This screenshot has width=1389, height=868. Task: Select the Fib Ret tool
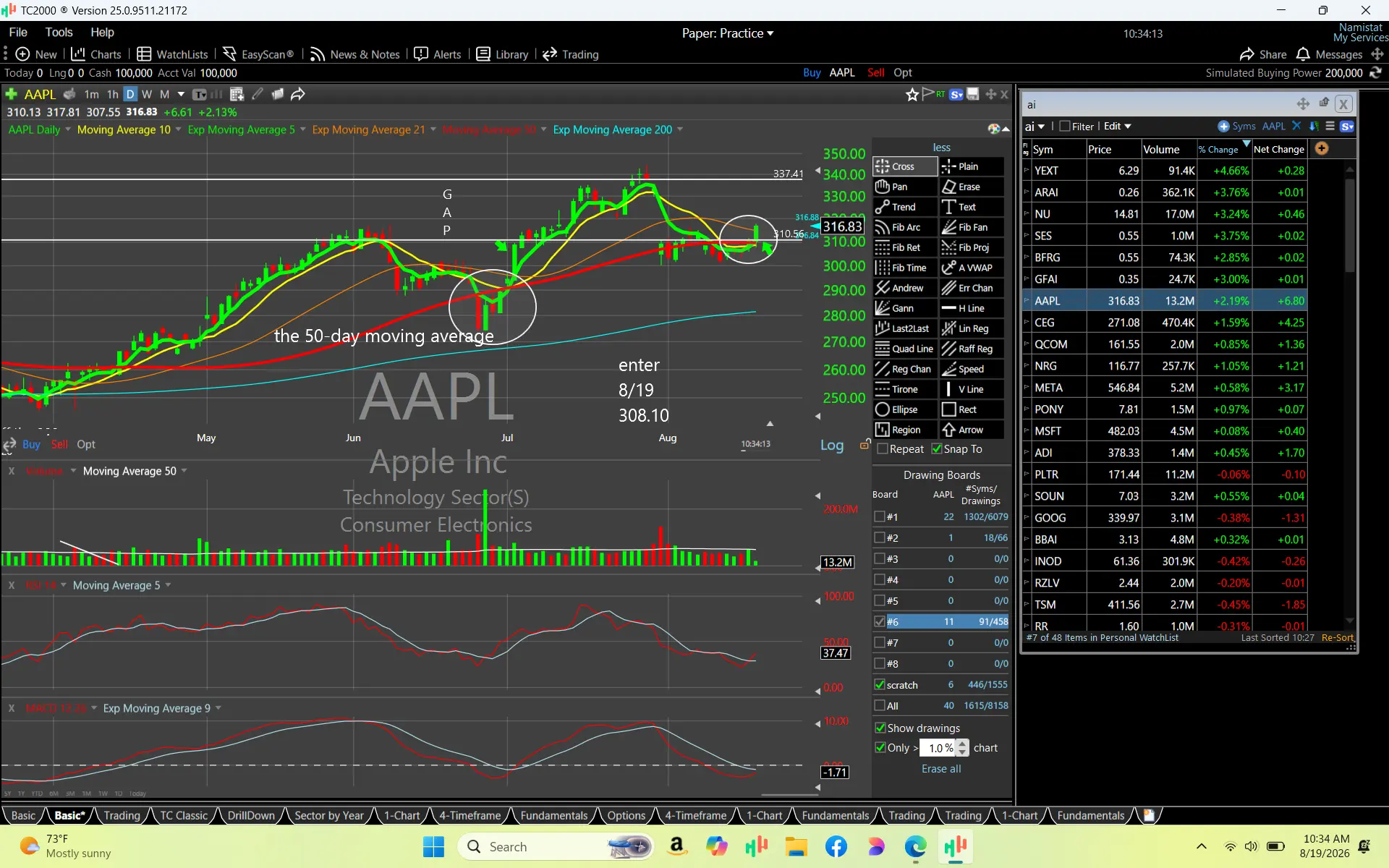(905, 247)
